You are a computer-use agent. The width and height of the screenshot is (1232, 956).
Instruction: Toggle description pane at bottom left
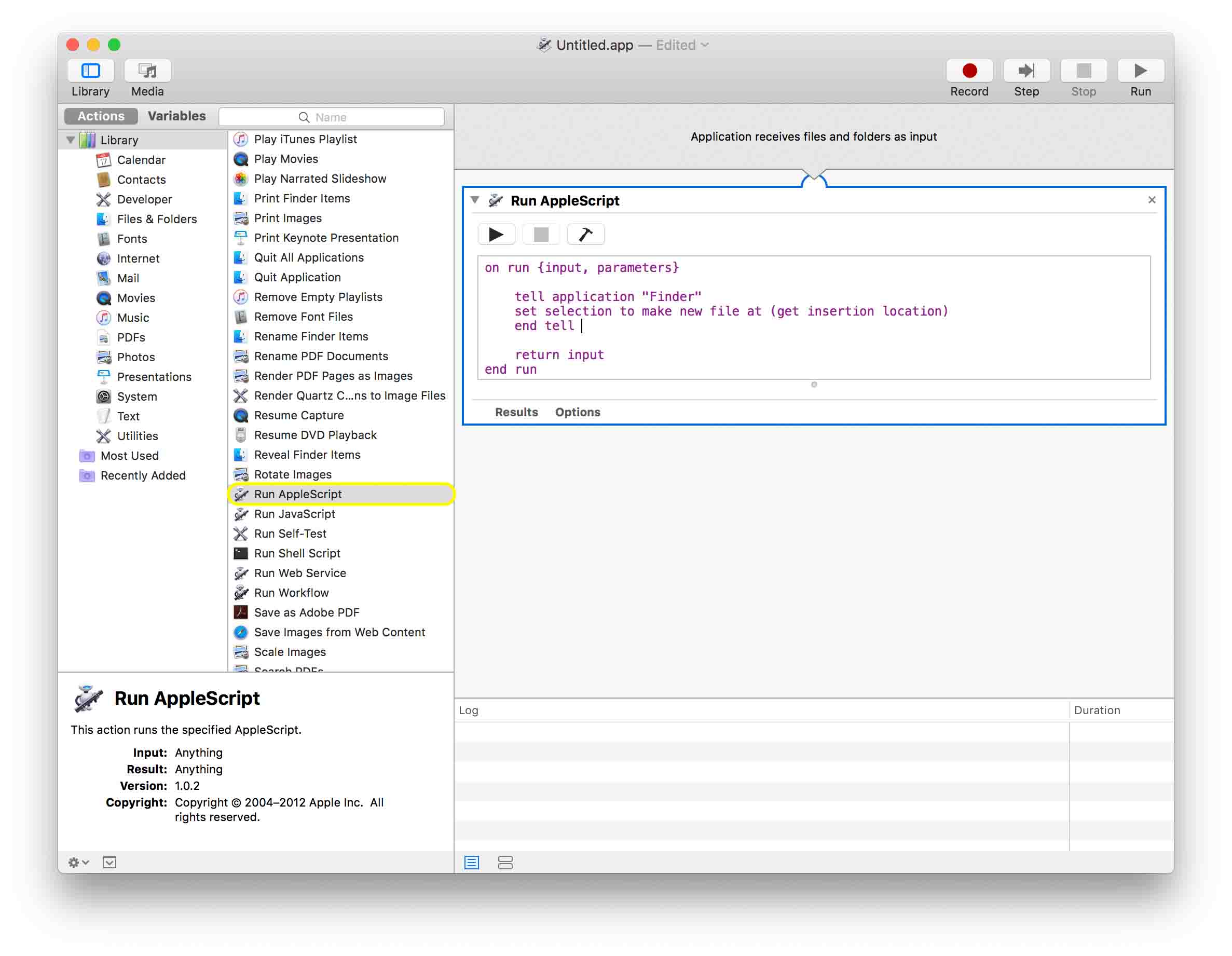pos(109,862)
